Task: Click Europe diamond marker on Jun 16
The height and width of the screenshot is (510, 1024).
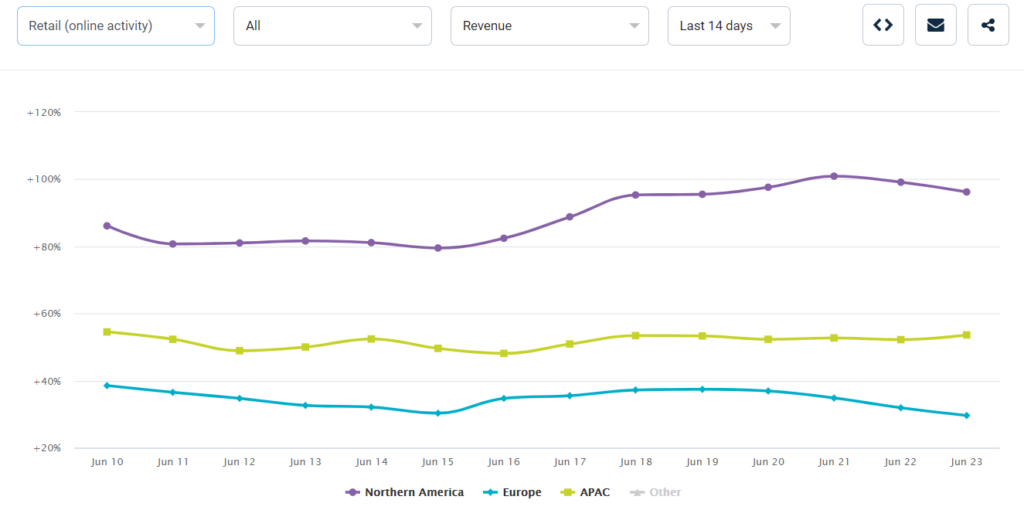Action: pyautogui.click(x=504, y=398)
